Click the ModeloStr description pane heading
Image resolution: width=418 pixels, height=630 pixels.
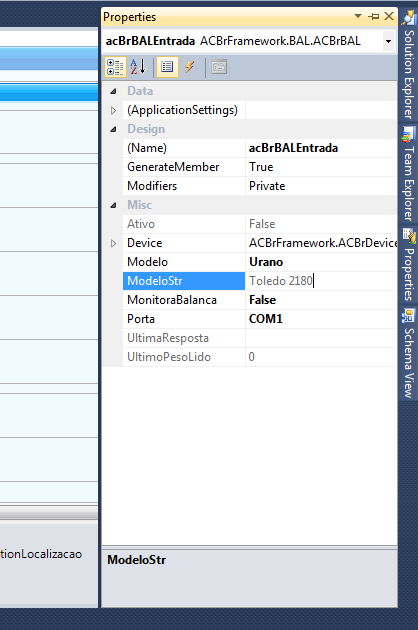tap(137, 560)
